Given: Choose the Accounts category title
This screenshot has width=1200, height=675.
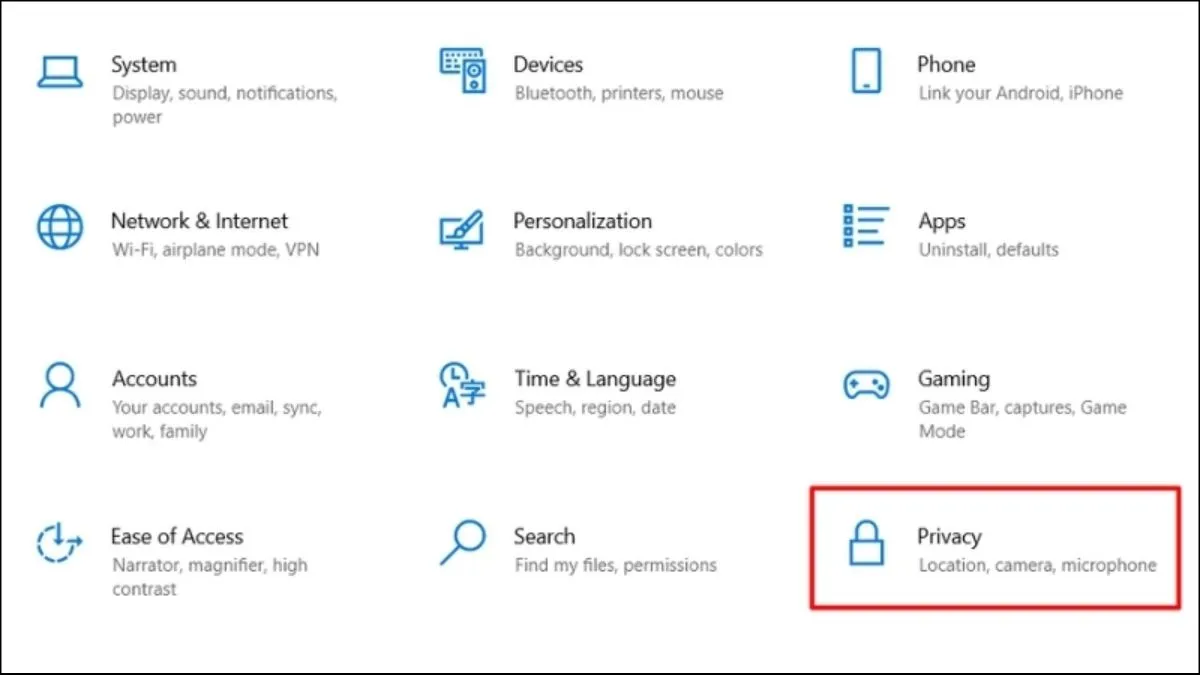Looking at the screenshot, I should point(154,379).
